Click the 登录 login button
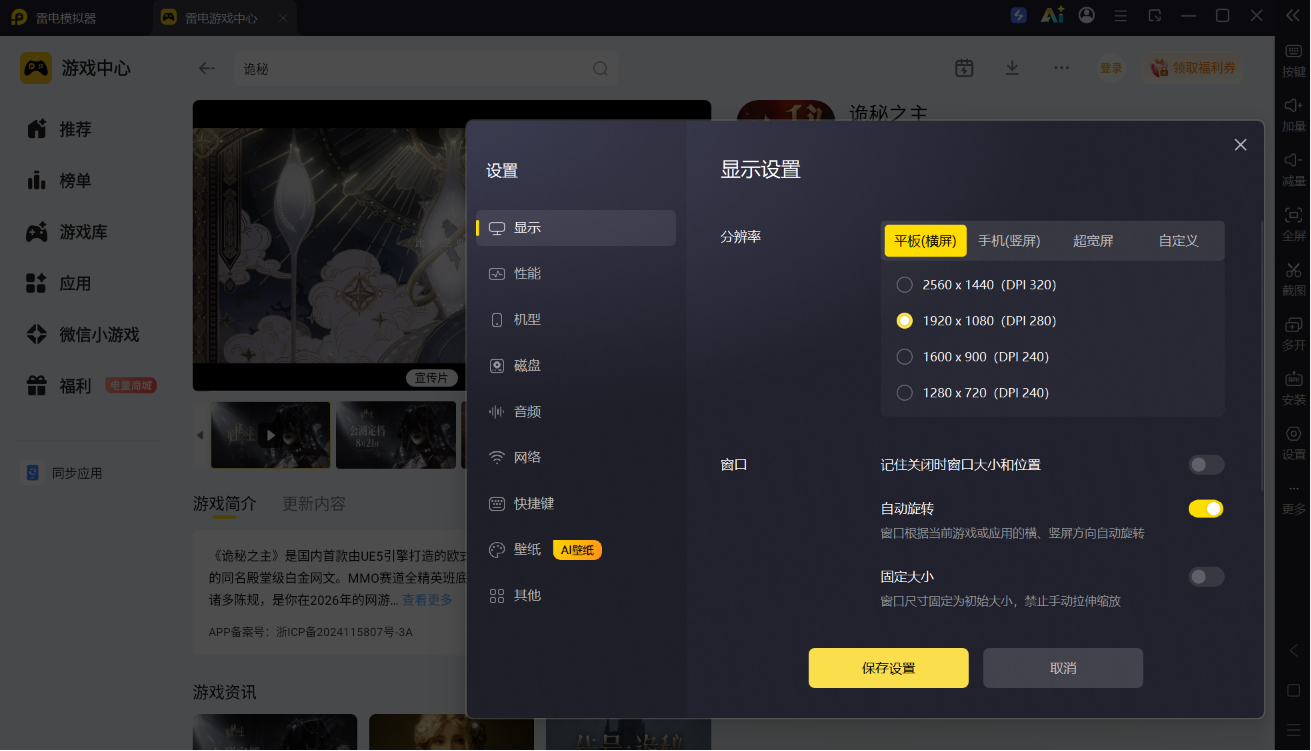1311x751 pixels. click(1111, 68)
